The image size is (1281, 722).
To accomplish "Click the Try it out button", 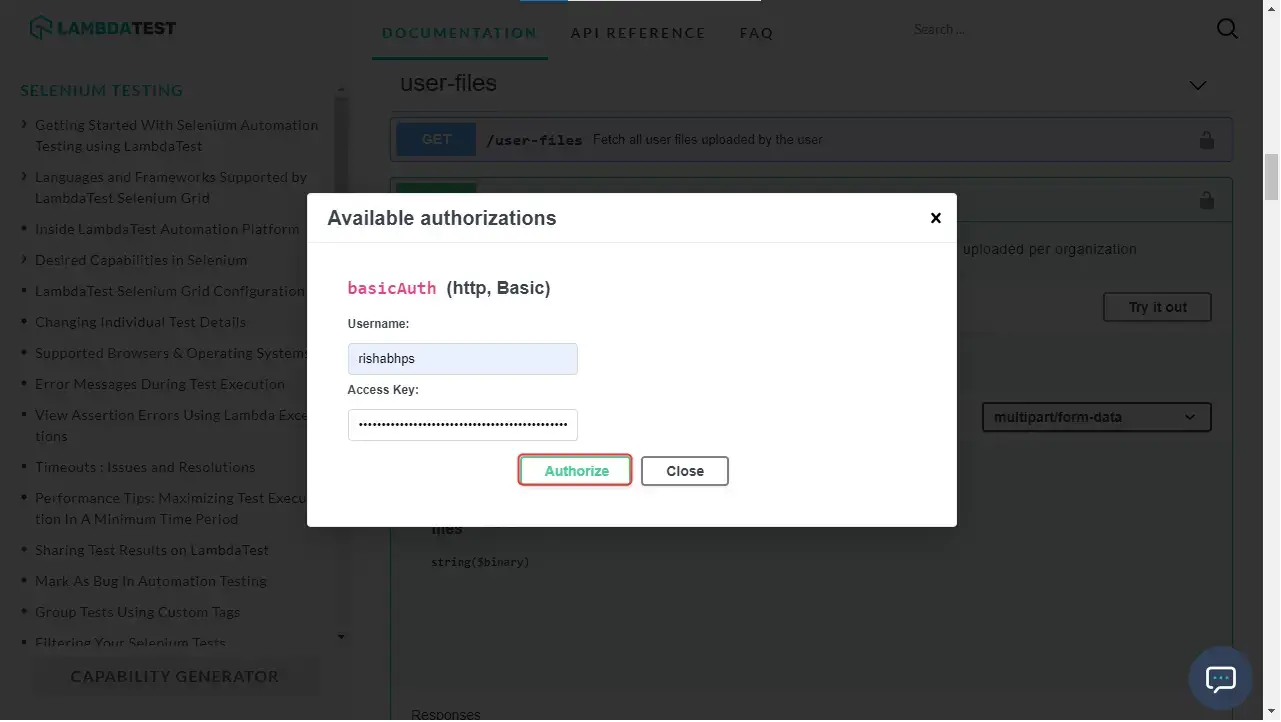I will coord(1157,307).
